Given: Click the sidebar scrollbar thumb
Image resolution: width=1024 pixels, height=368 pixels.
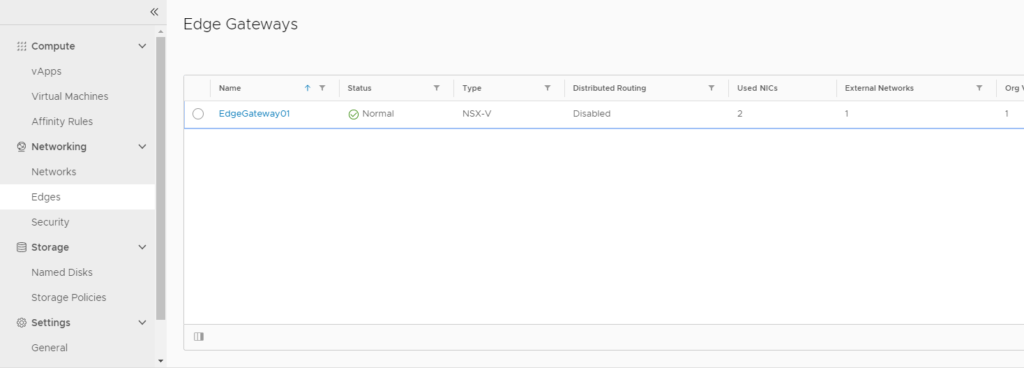Looking at the screenshot, I should [161, 178].
